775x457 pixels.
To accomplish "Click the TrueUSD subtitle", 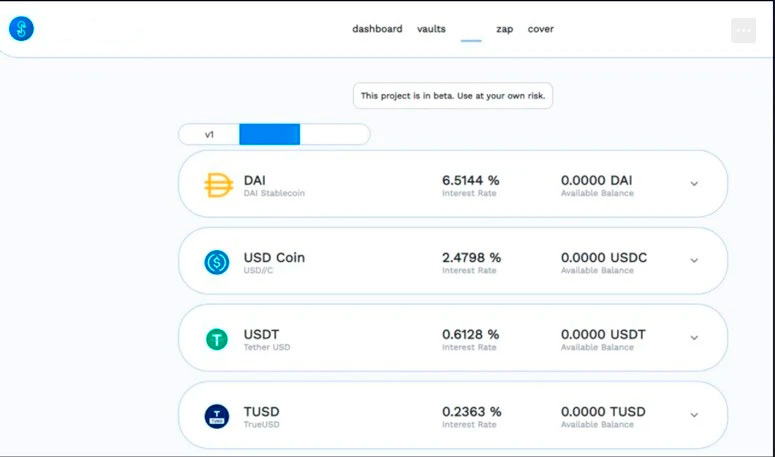I will pos(261,424).
